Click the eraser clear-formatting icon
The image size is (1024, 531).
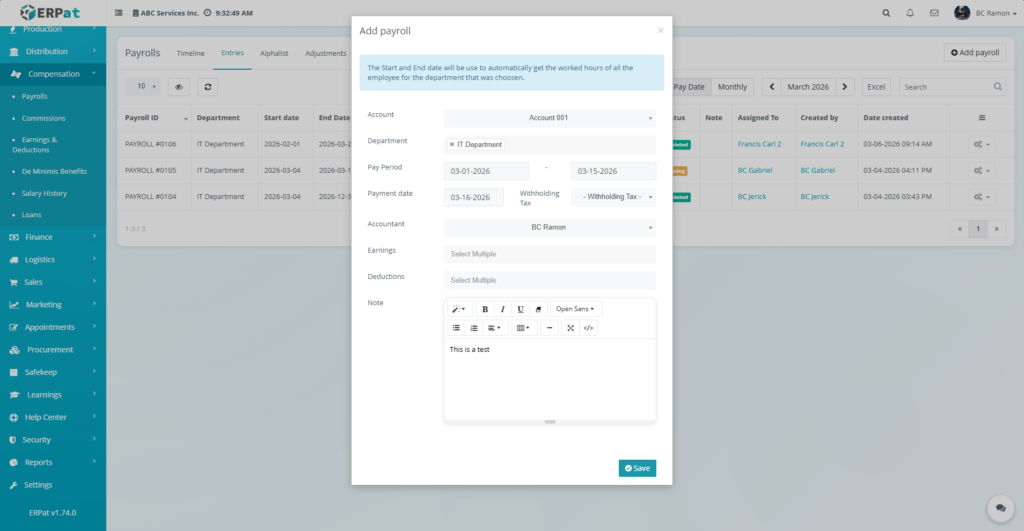pyautogui.click(x=537, y=309)
